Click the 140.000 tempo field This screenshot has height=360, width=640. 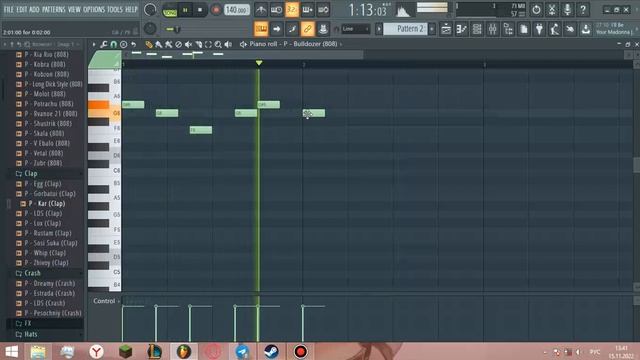point(237,10)
